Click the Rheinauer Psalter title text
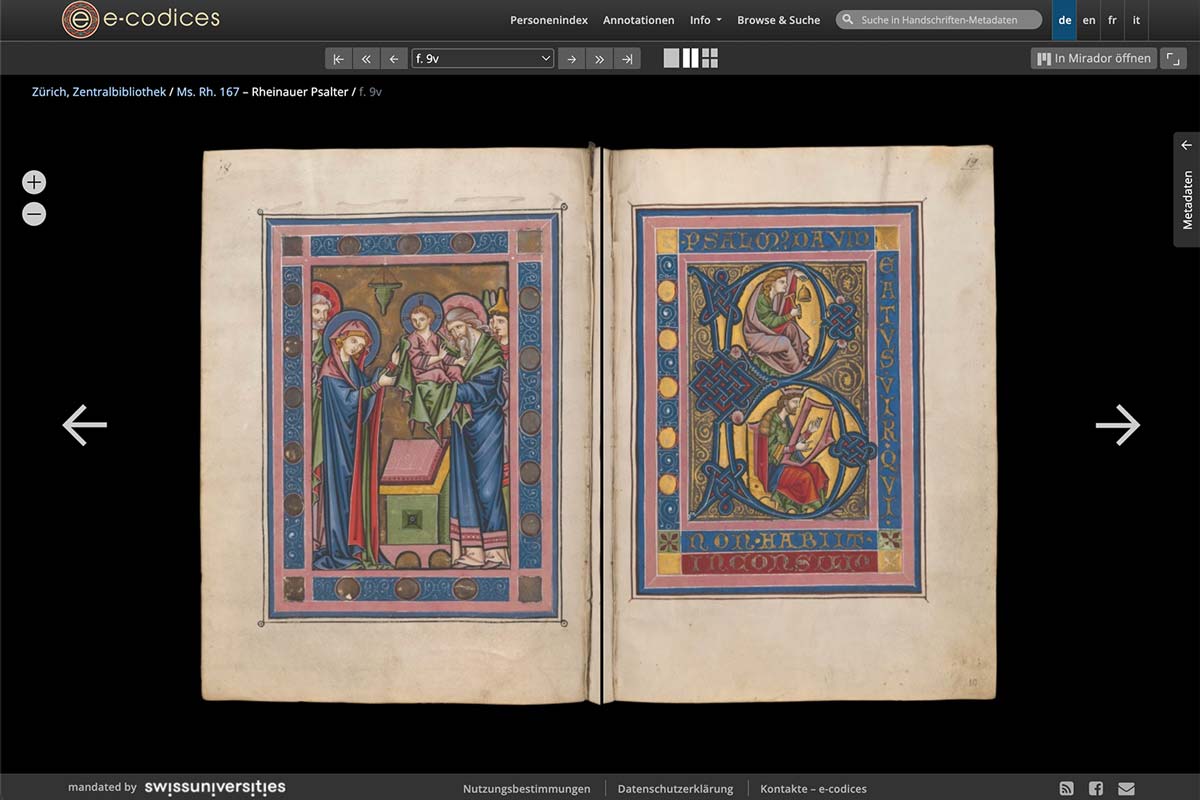 point(300,92)
